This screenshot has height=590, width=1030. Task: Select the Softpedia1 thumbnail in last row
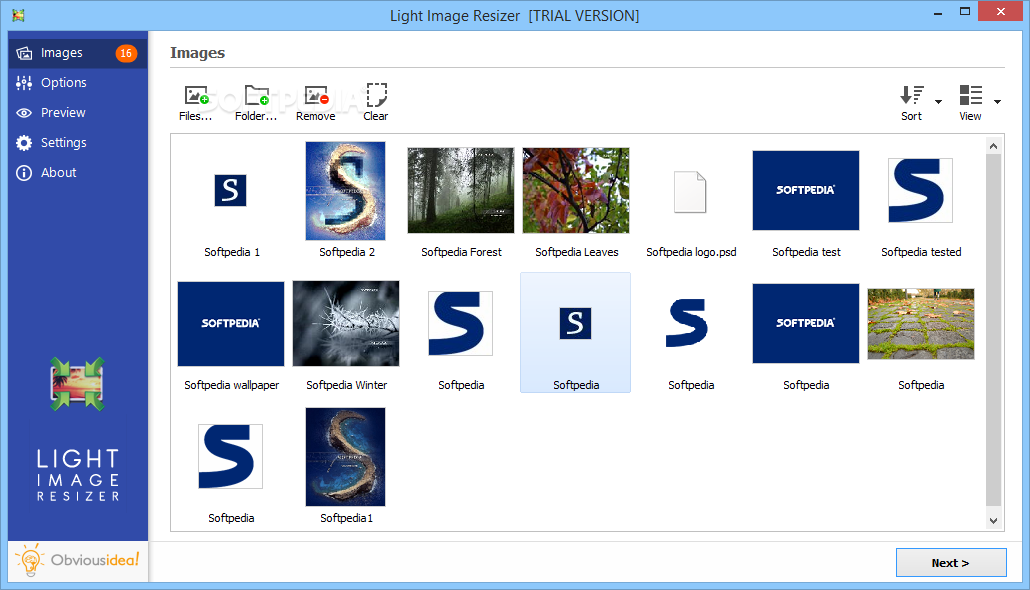coord(346,457)
